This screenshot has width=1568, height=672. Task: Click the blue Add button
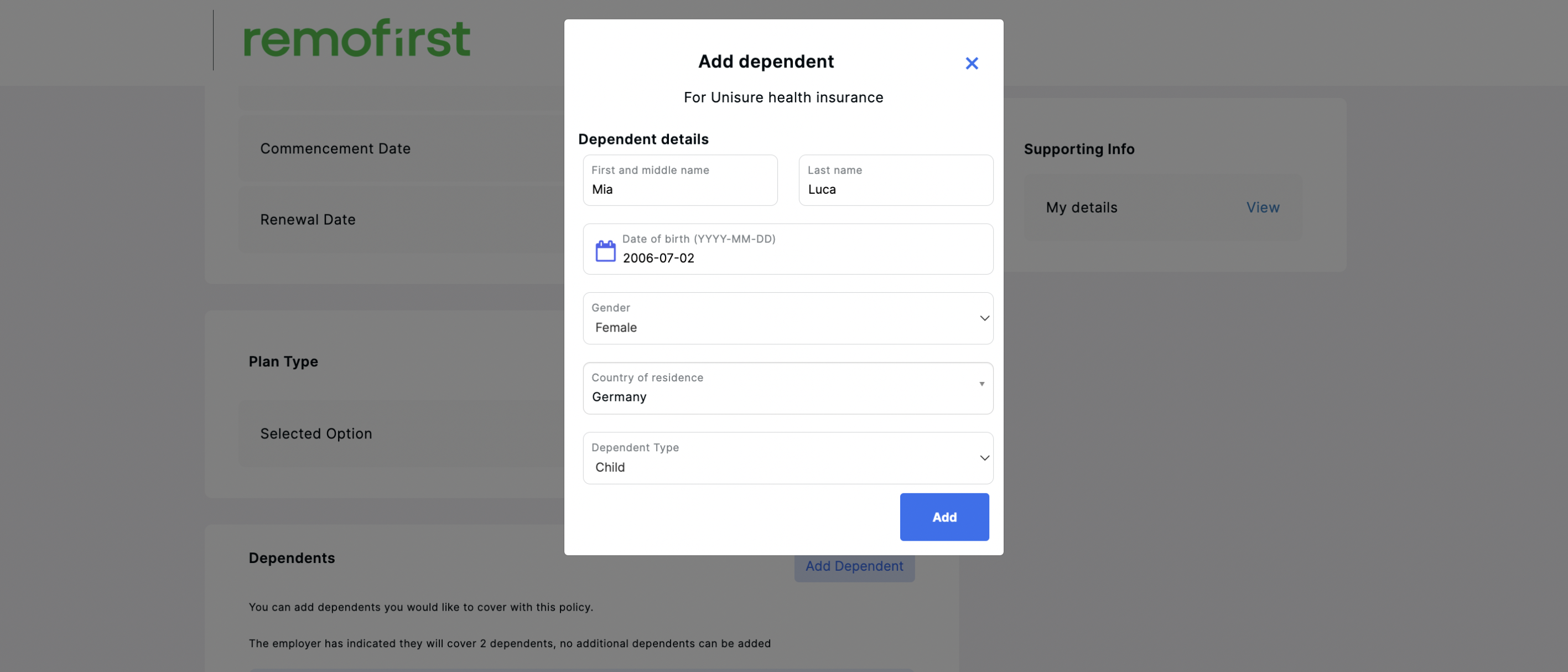click(x=944, y=516)
